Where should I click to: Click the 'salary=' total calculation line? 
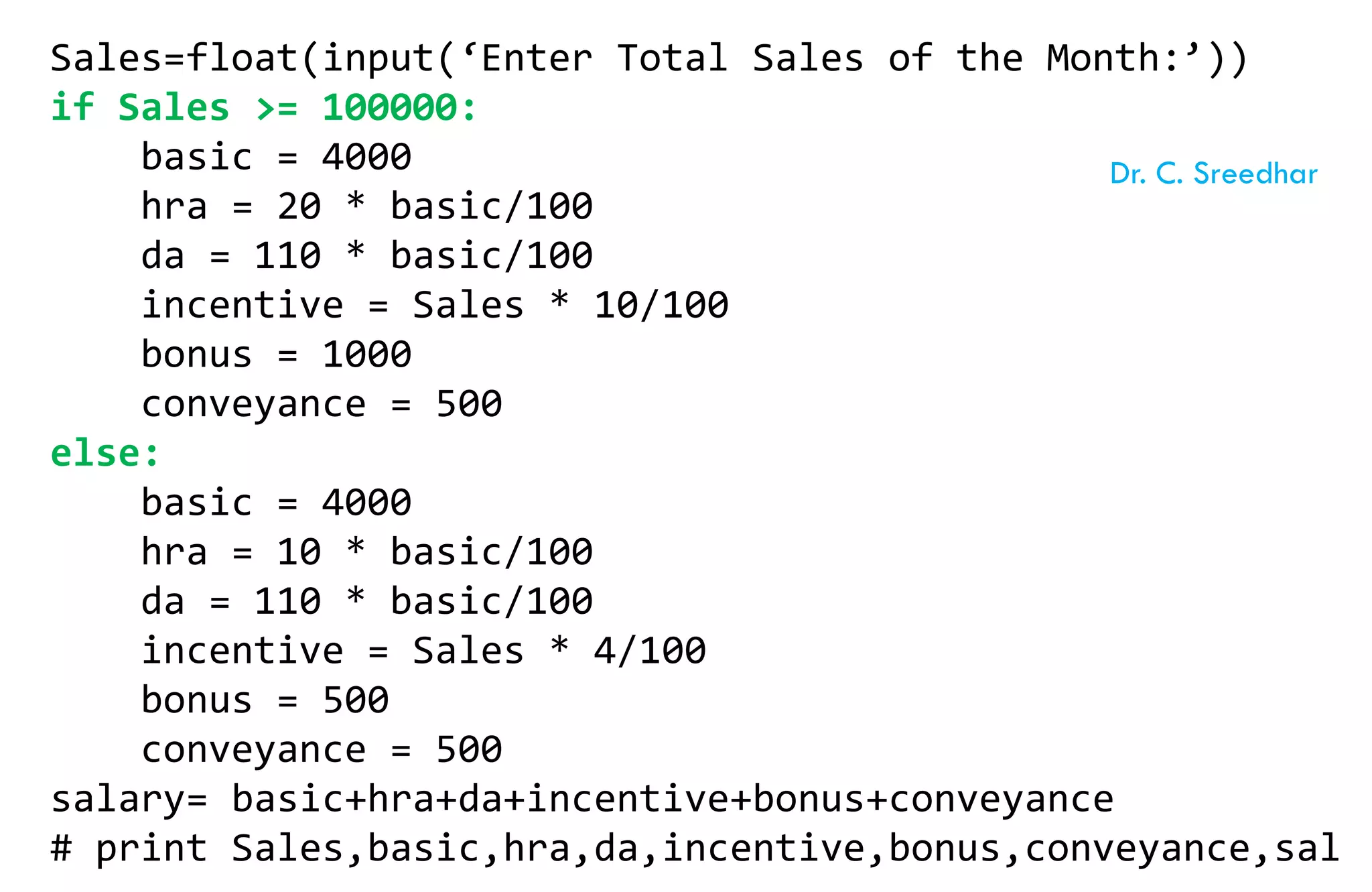[581, 800]
